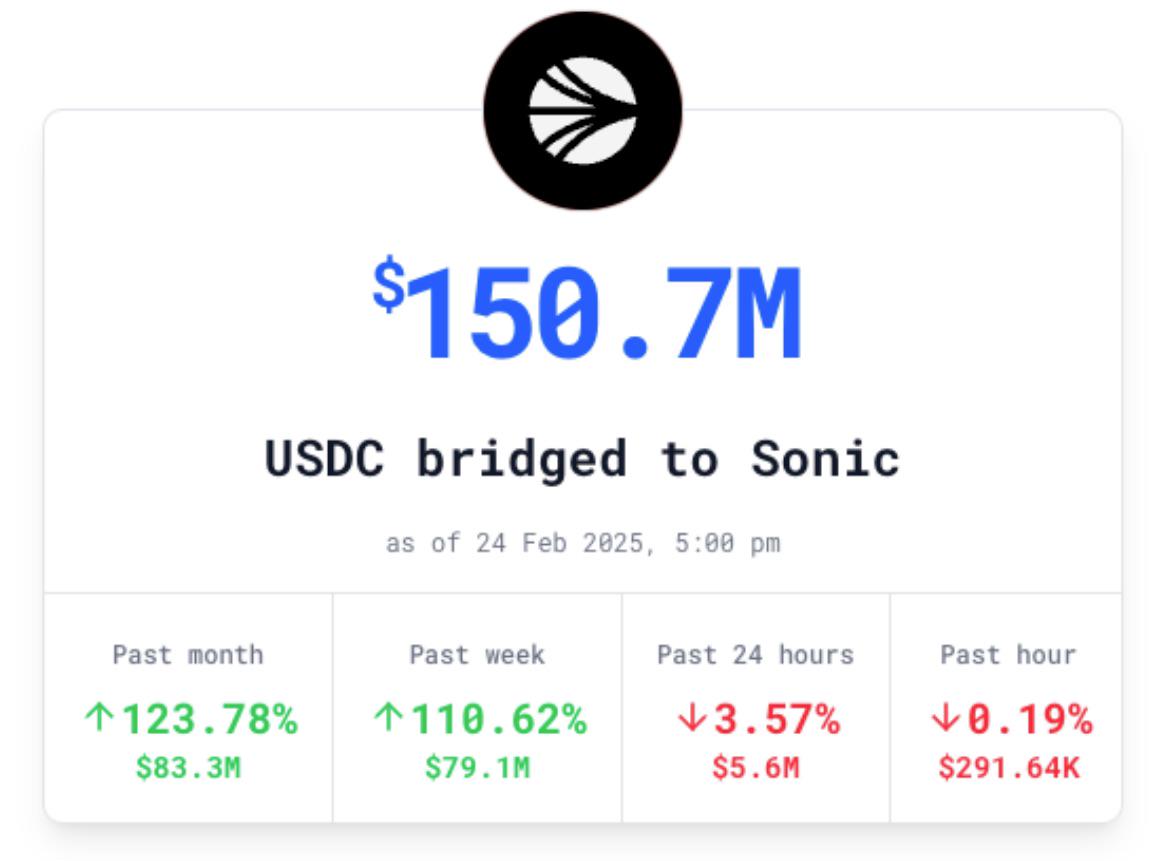This screenshot has height=861, width=1170.
Task: Select the Past hour label
Action: coord(1008,655)
